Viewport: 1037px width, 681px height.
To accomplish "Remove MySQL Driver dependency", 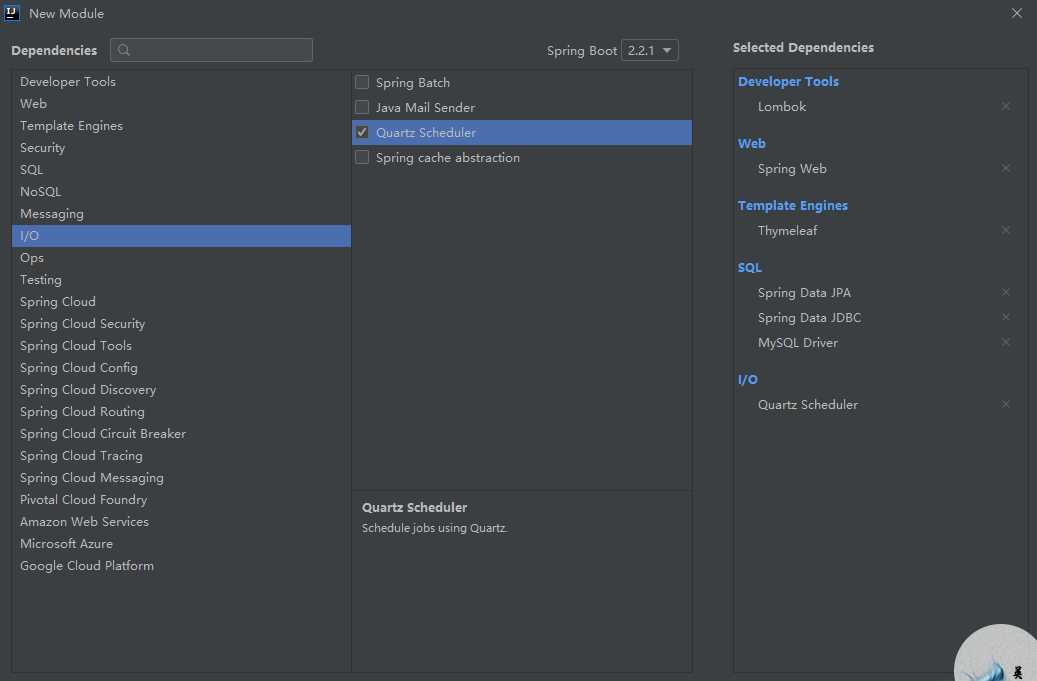I will pos(1005,342).
